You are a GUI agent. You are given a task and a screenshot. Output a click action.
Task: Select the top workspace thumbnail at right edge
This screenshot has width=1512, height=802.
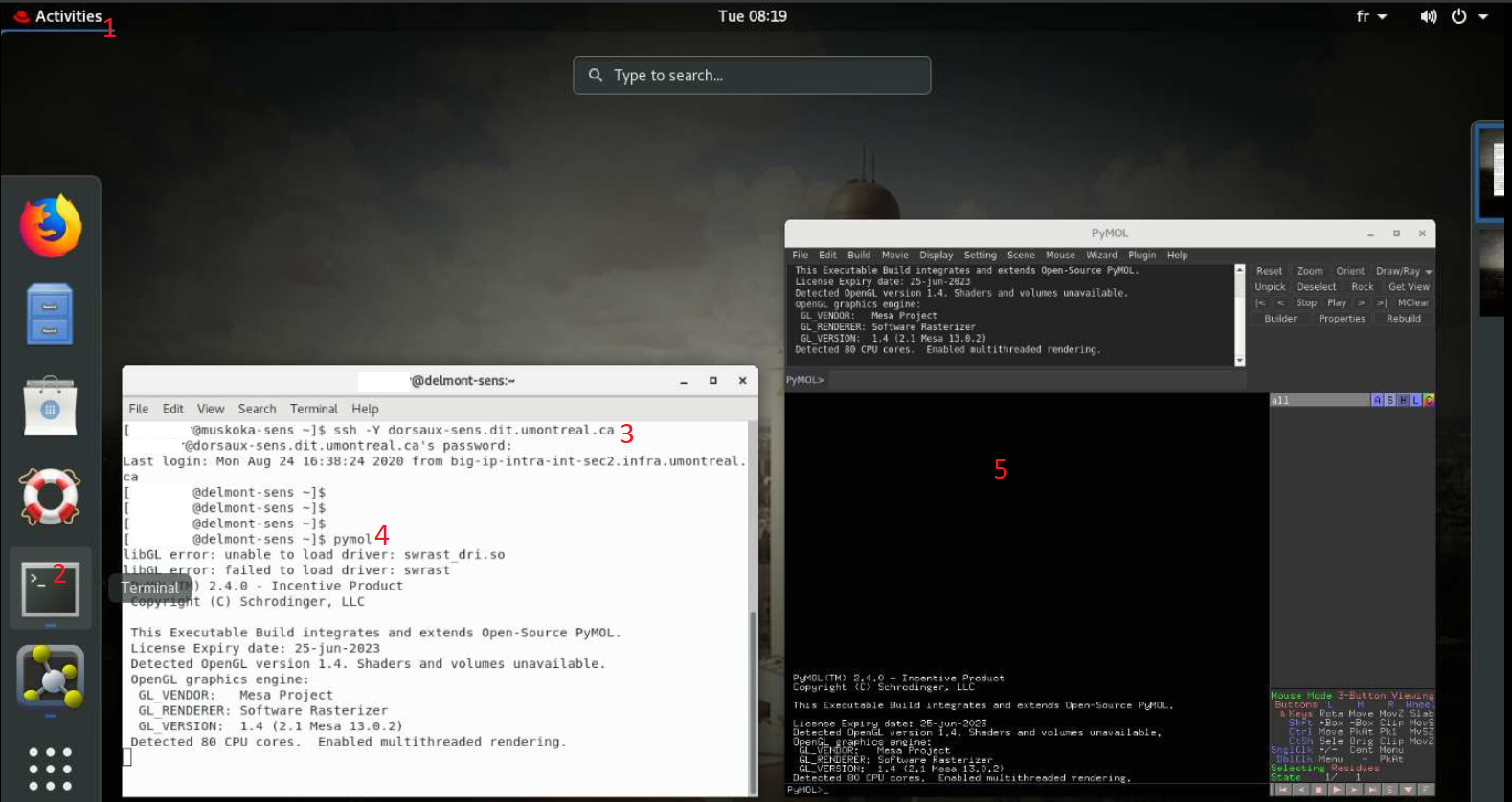pos(1492,172)
